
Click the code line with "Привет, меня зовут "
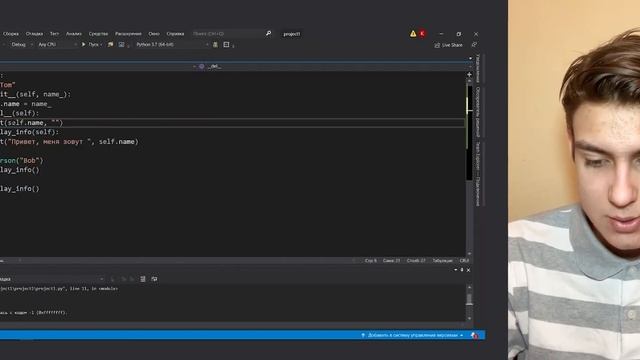click(69, 142)
